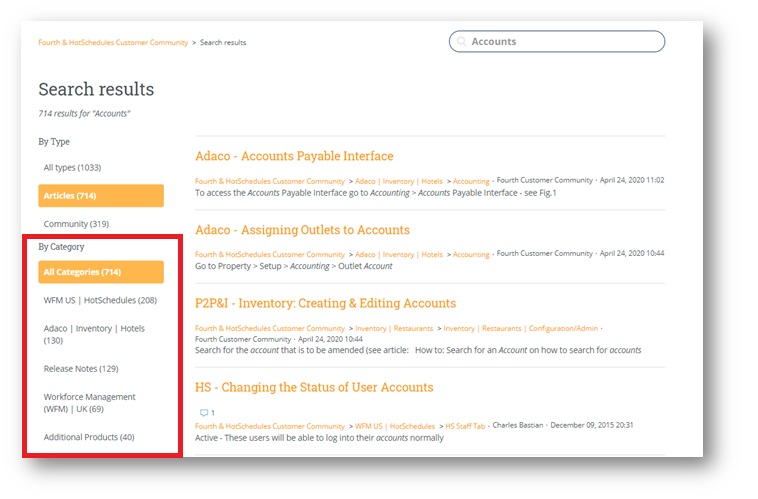Screen dimensions: 758x499
Task: Click Adaco | Inventory | Hotels breadcrumb under Assigning Outlets result
Action: pyautogui.click(x=399, y=254)
